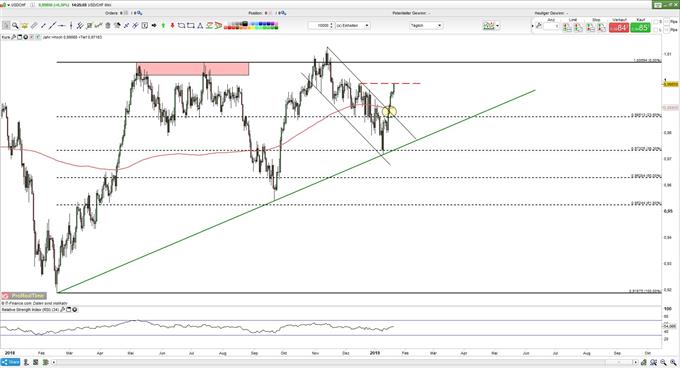The height and width of the screenshot is (368, 680).
Task: Click the quantity 10000 input field
Action: click(x=320, y=26)
